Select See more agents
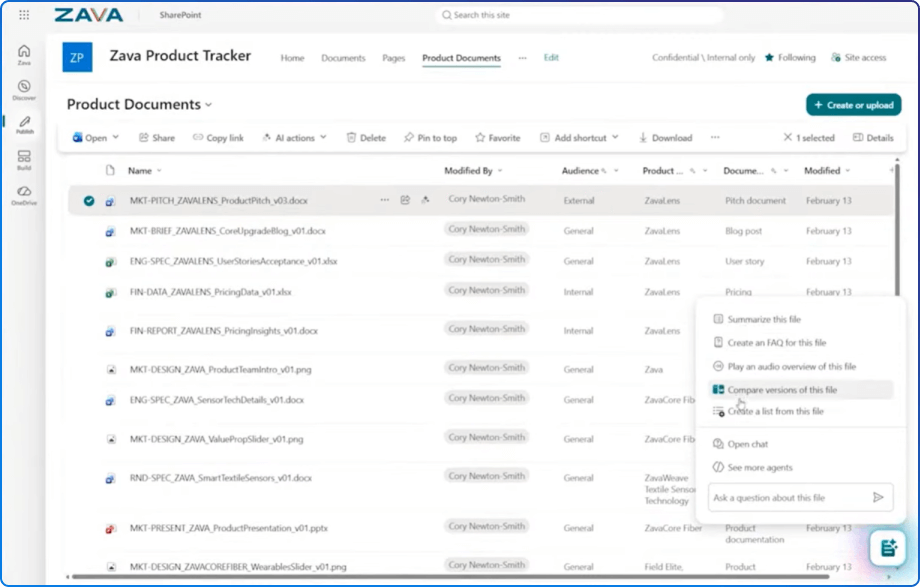 coord(800,468)
